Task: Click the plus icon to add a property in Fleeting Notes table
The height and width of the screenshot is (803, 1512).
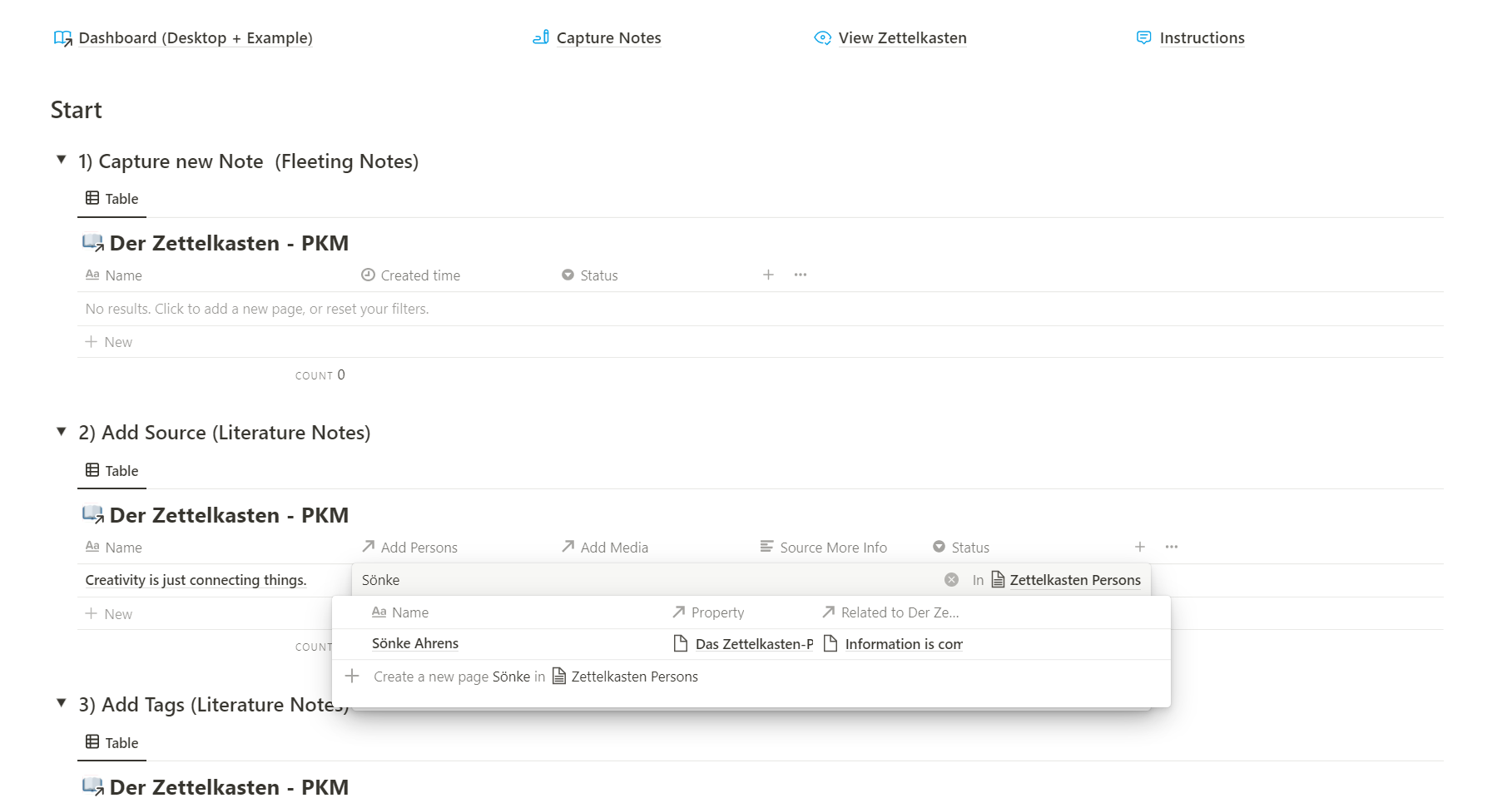Action: pos(768,275)
